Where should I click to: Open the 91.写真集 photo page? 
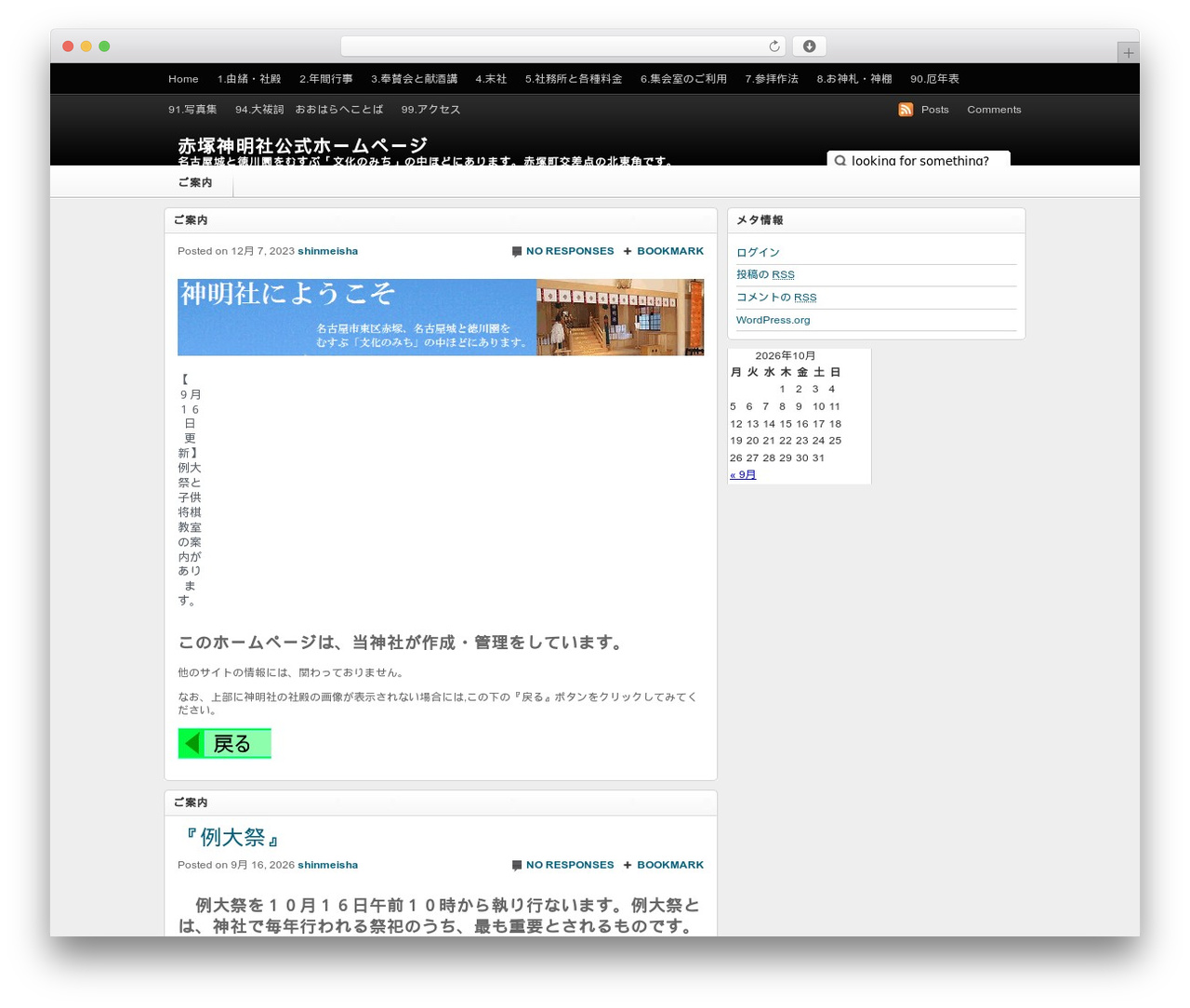tap(192, 110)
